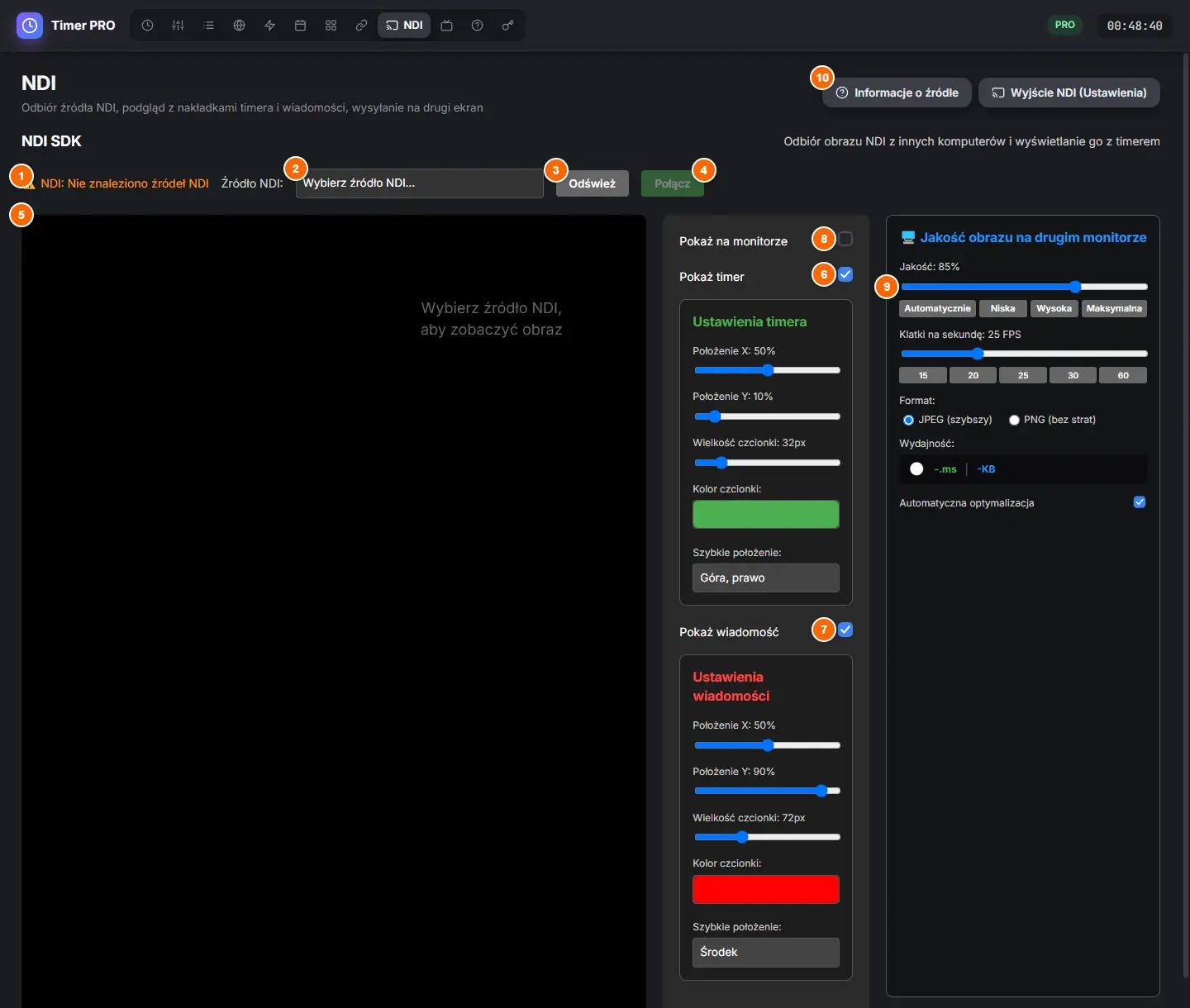
Task: Click the chain link toolbar icon
Action: pos(361,26)
